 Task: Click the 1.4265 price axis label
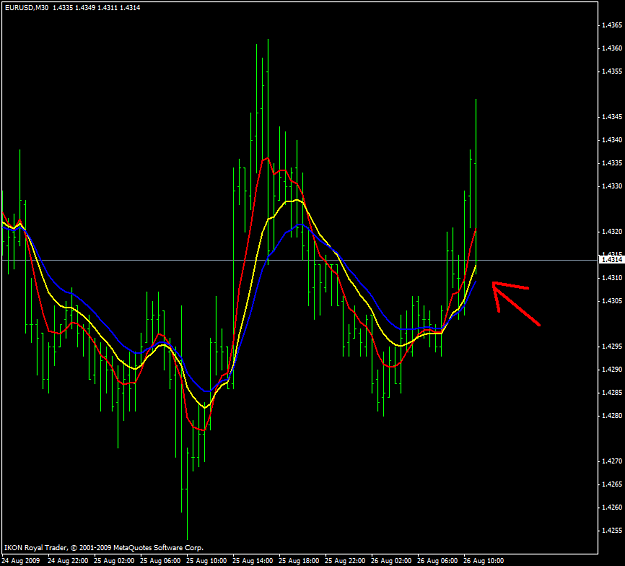pos(612,484)
